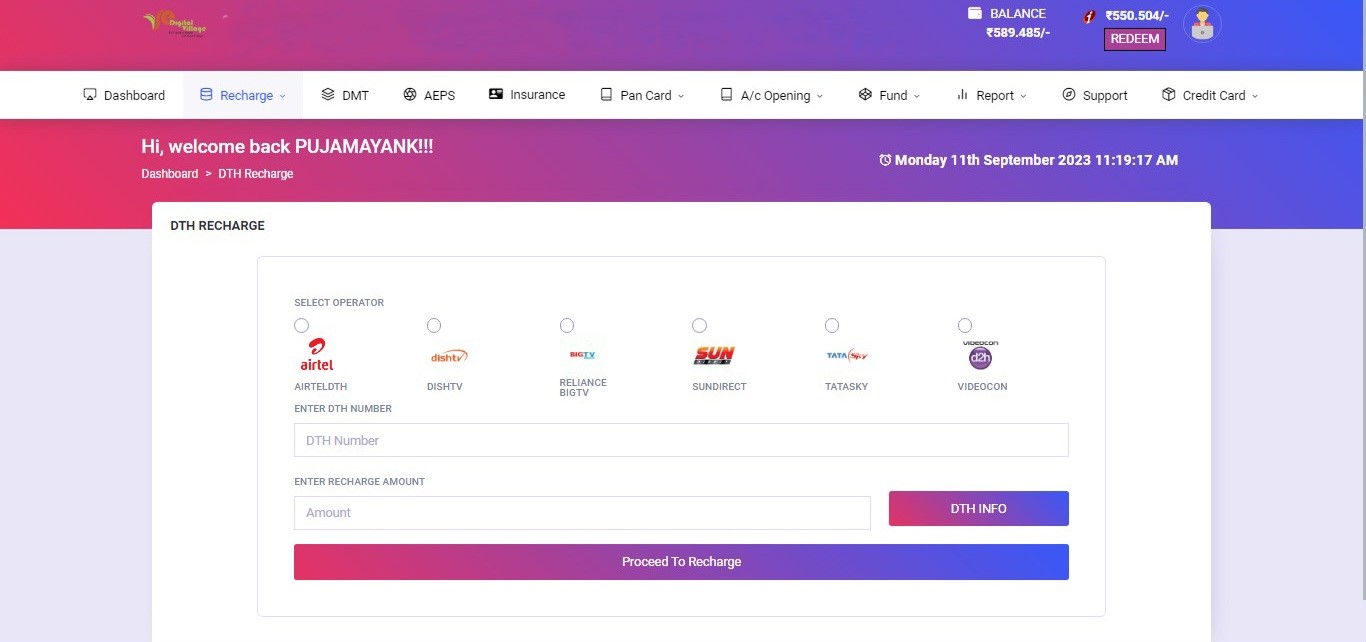Click the Sun Direct operator logo

click(x=714, y=355)
